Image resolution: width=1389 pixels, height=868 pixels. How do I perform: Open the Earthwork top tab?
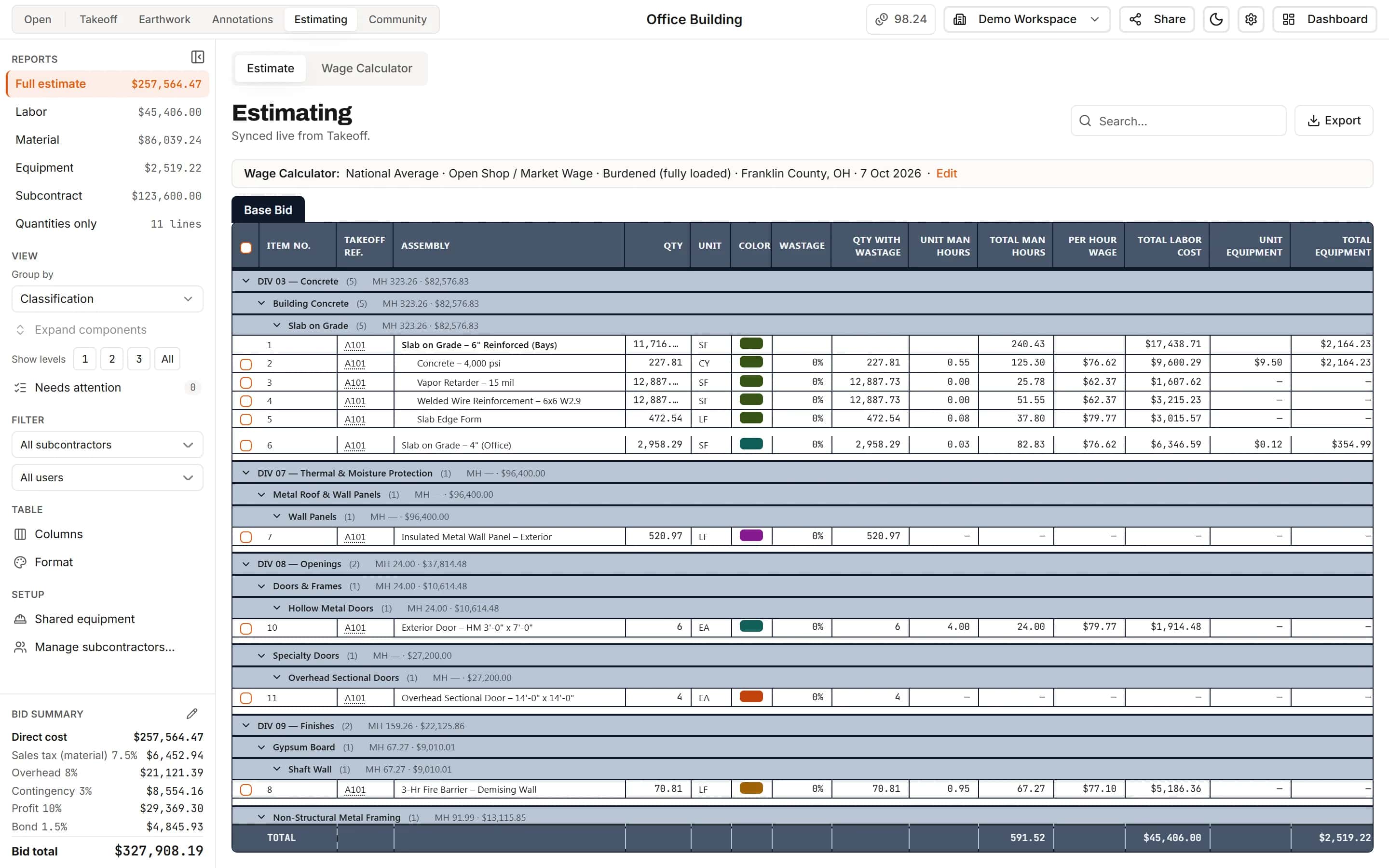[164, 19]
